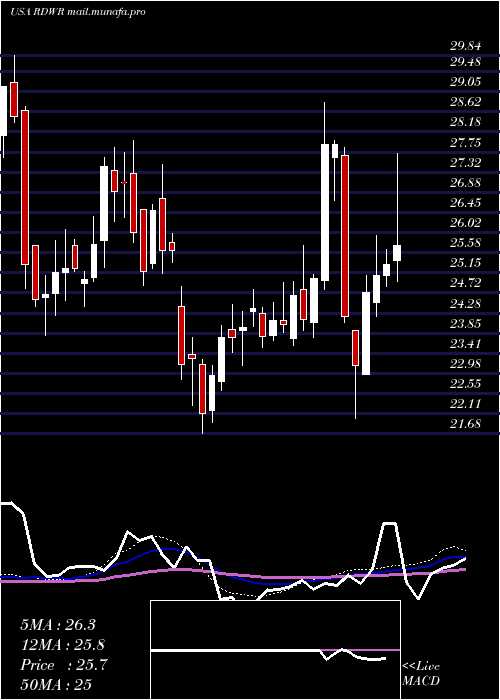Click the 27.32 price axis label
The height and width of the screenshot is (700, 500).
[465, 162]
